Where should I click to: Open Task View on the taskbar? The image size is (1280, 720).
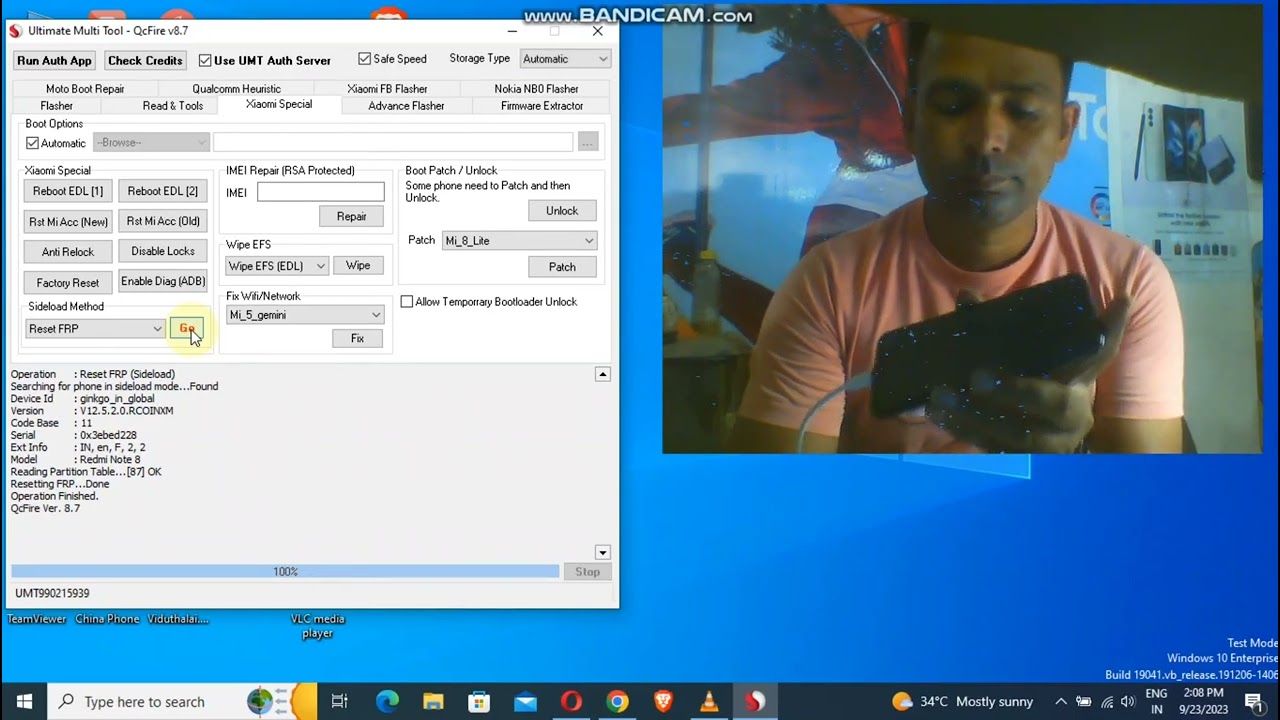coord(340,701)
